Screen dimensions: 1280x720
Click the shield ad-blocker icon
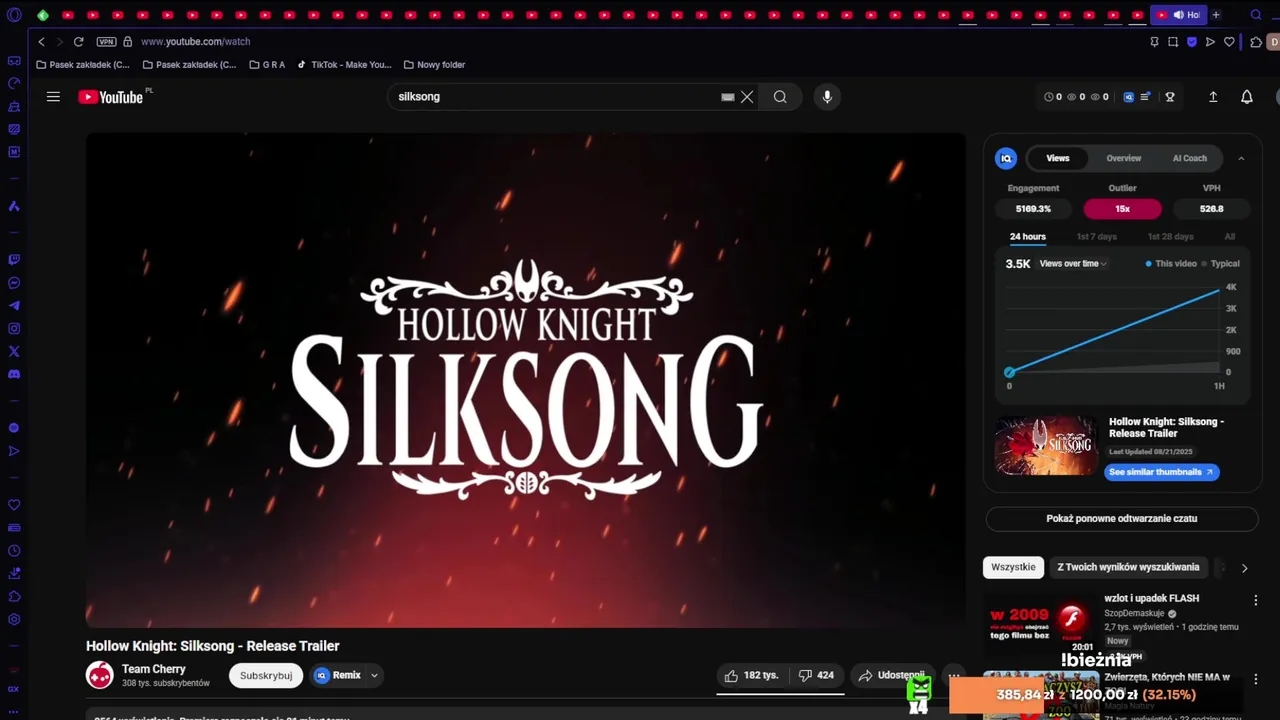point(1192,42)
